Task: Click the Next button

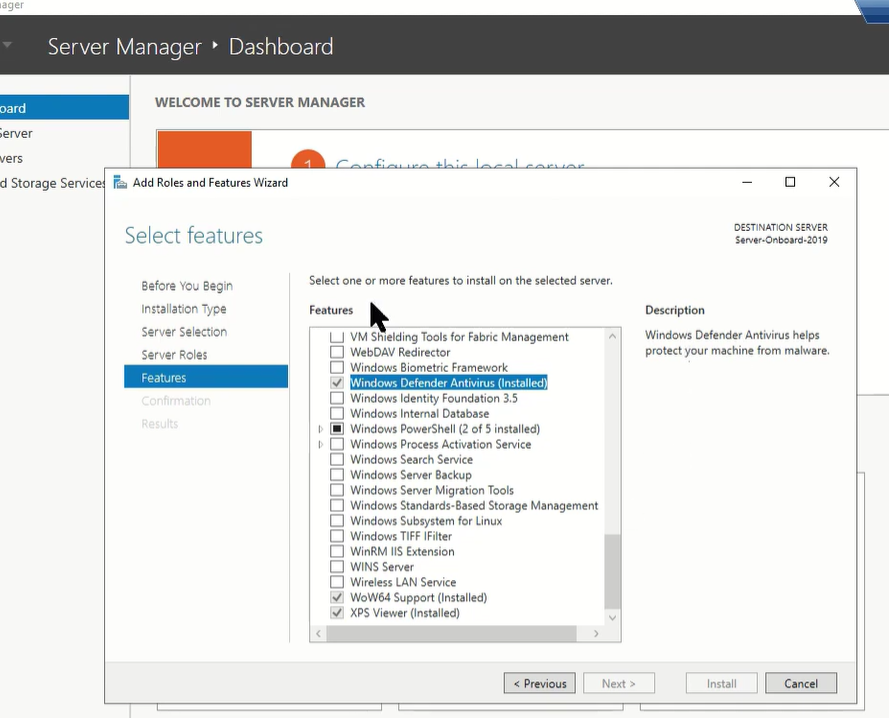Action: point(619,683)
